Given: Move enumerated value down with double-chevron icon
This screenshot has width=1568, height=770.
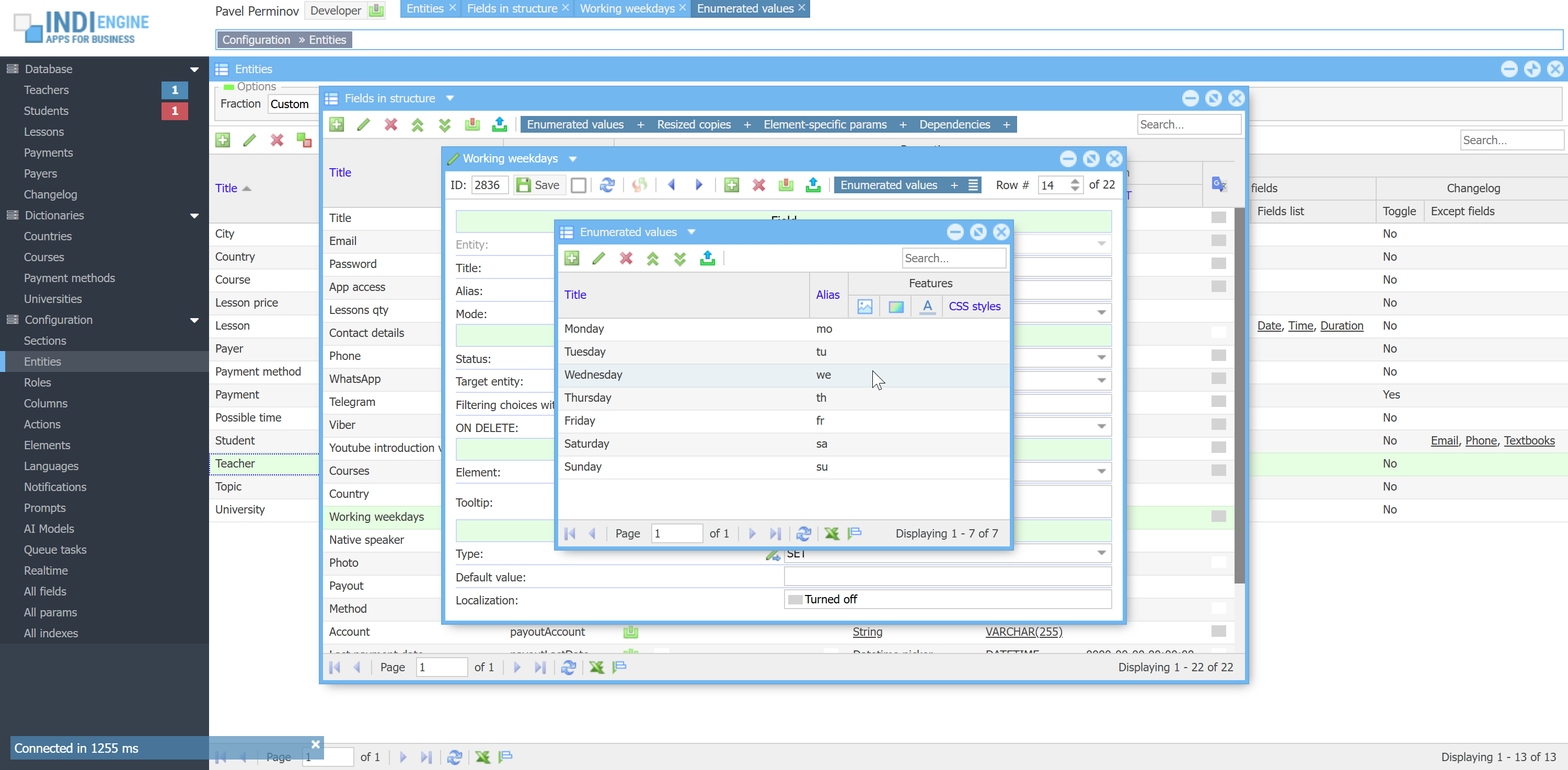Looking at the screenshot, I should (680, 258).
